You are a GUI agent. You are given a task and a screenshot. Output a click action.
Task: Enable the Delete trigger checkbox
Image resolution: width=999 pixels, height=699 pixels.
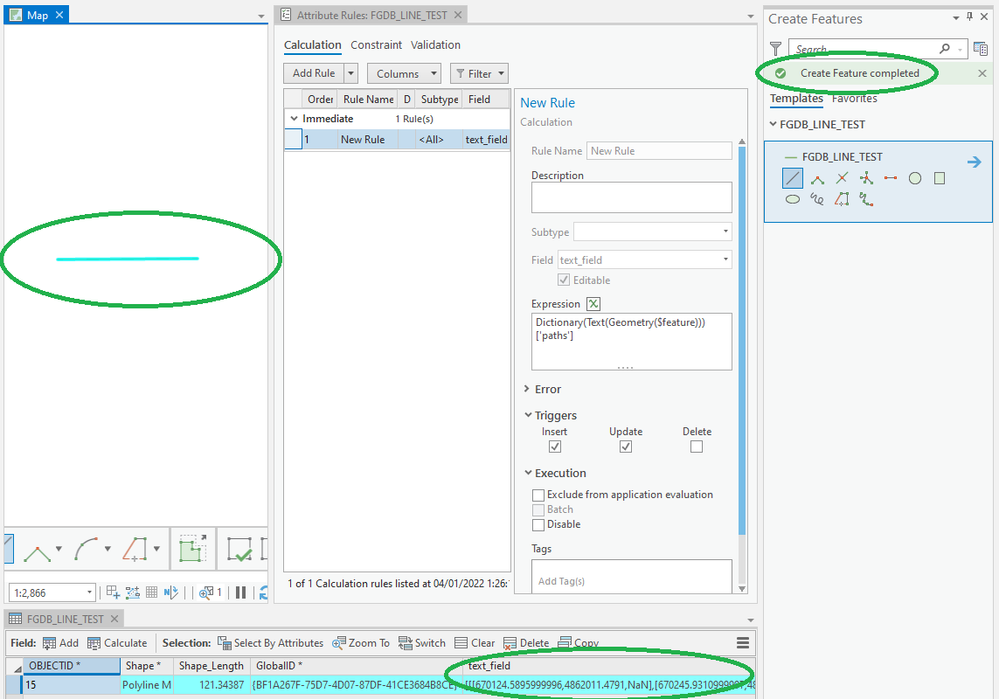click(x=696, y=447)
